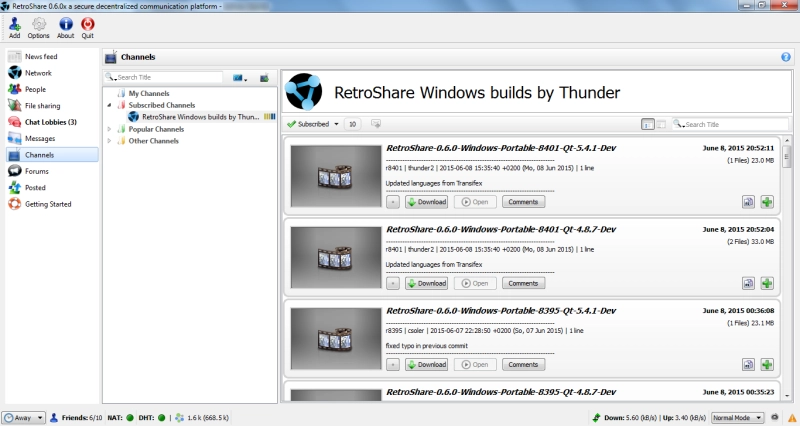
Task: Open News feed in sidebar
Action: (52, 57)
